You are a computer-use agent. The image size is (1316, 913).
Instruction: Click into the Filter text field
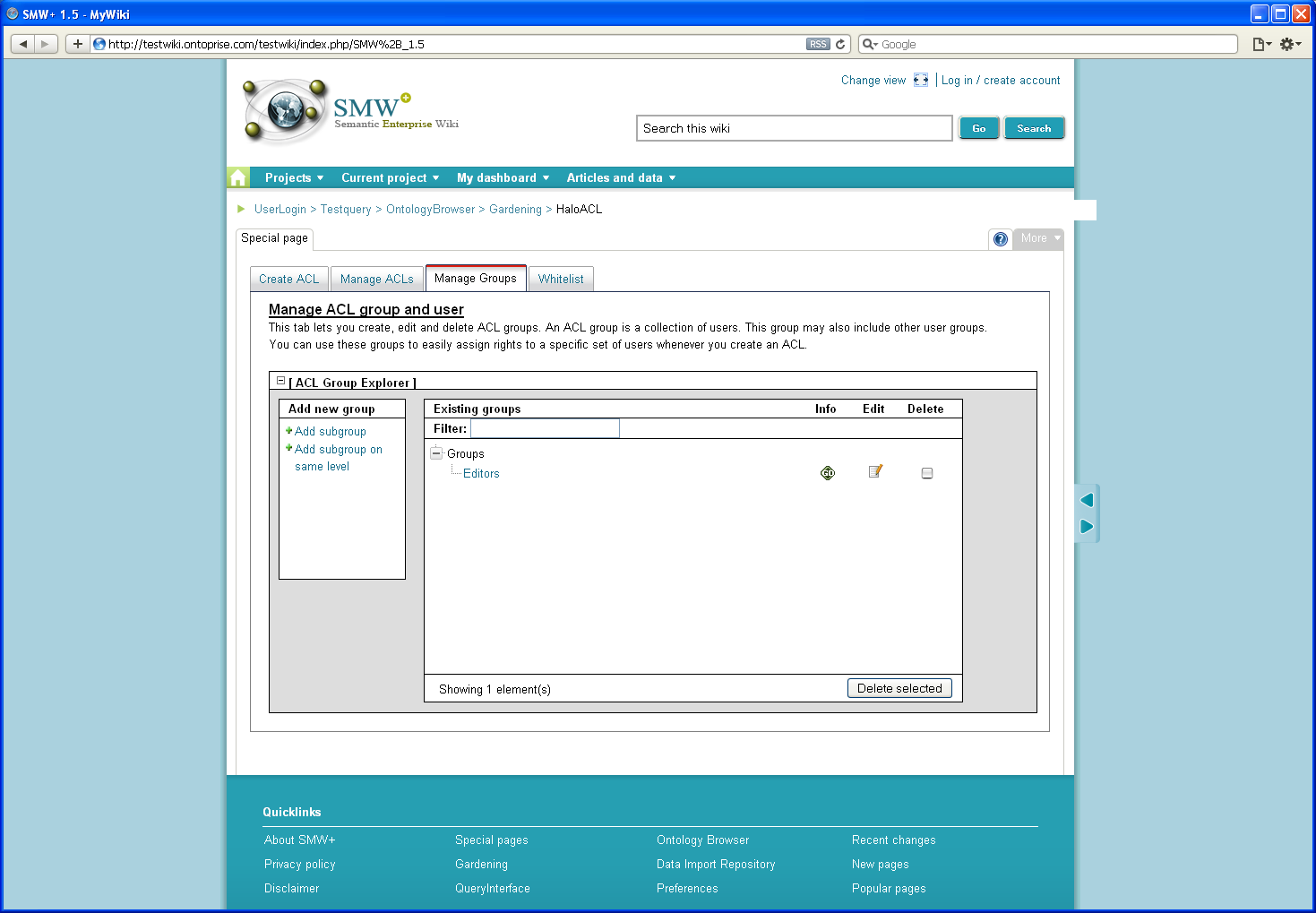pyautogui.click(x=545, y=428)
